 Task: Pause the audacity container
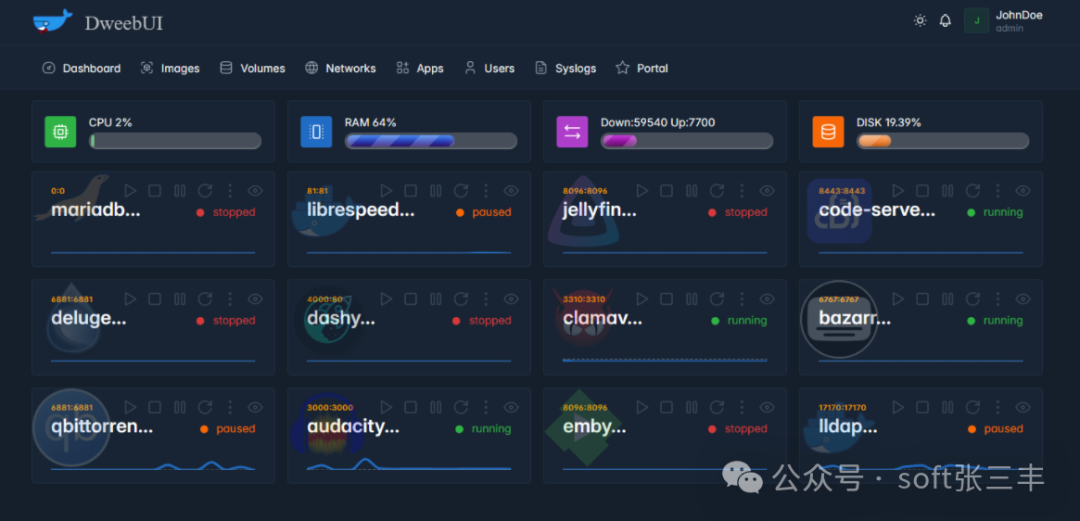pos(435,407)
